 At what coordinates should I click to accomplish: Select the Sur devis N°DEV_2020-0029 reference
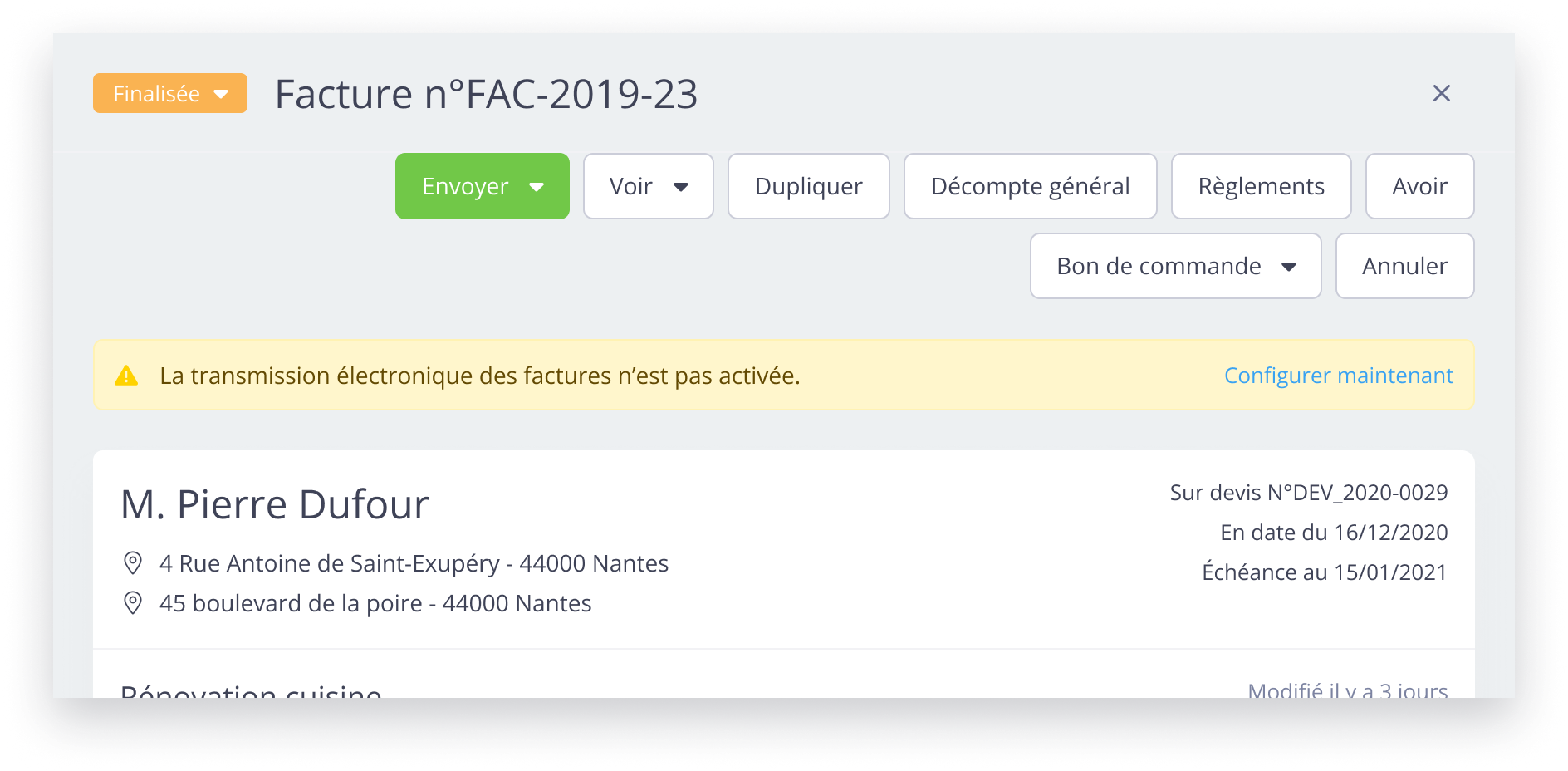1308,493
